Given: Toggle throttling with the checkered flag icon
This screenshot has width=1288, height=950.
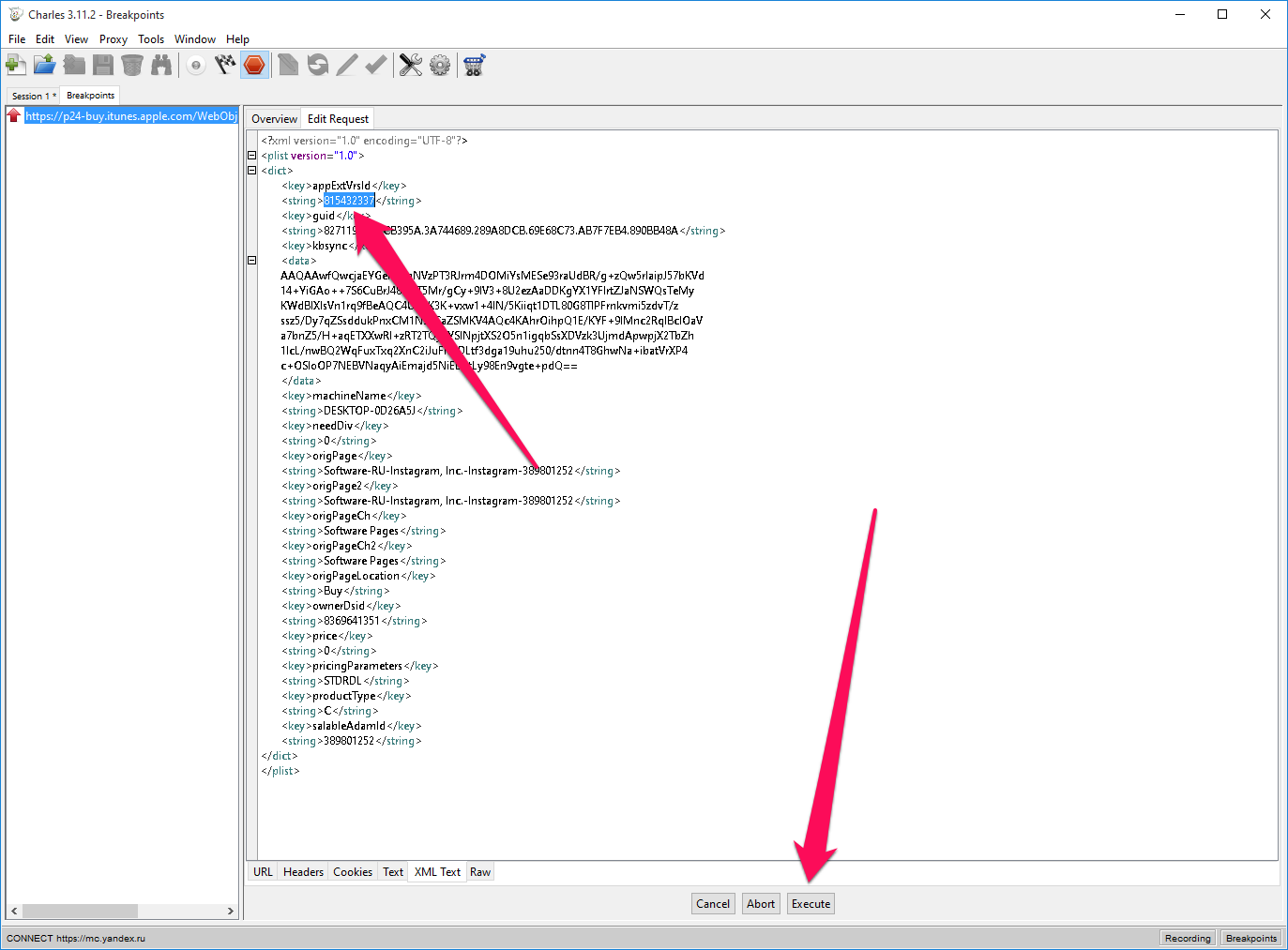Looking at the screenshot, I should (x=225, y=65).
